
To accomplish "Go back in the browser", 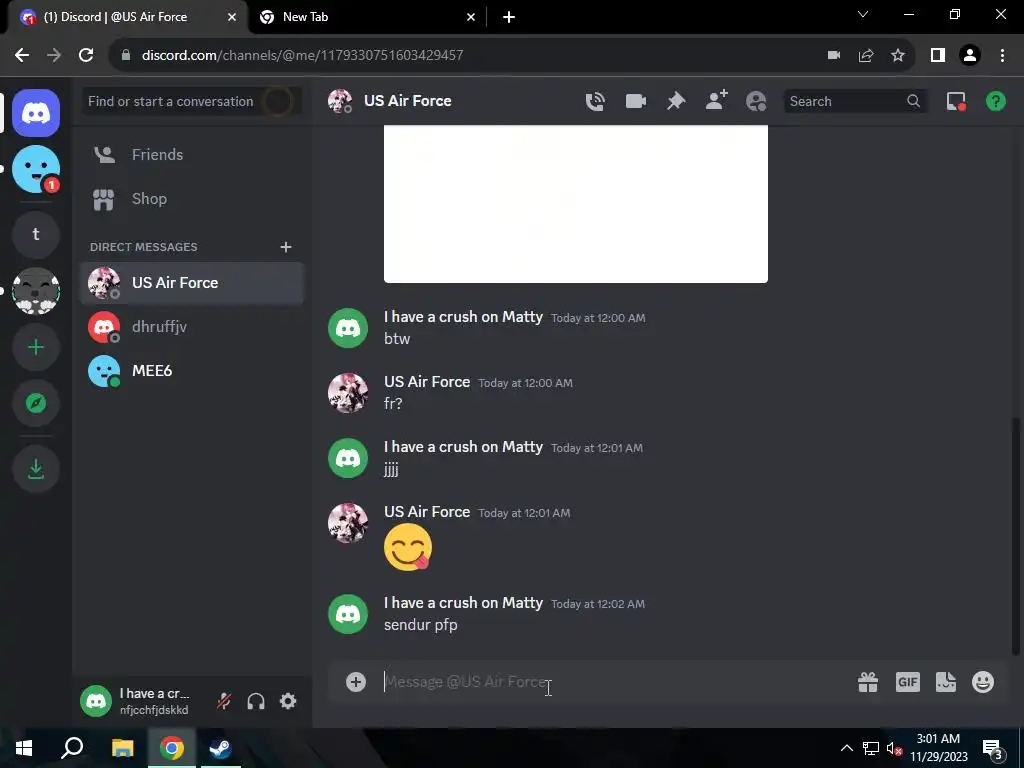I will pyautogui.click(x=22, y=55).
